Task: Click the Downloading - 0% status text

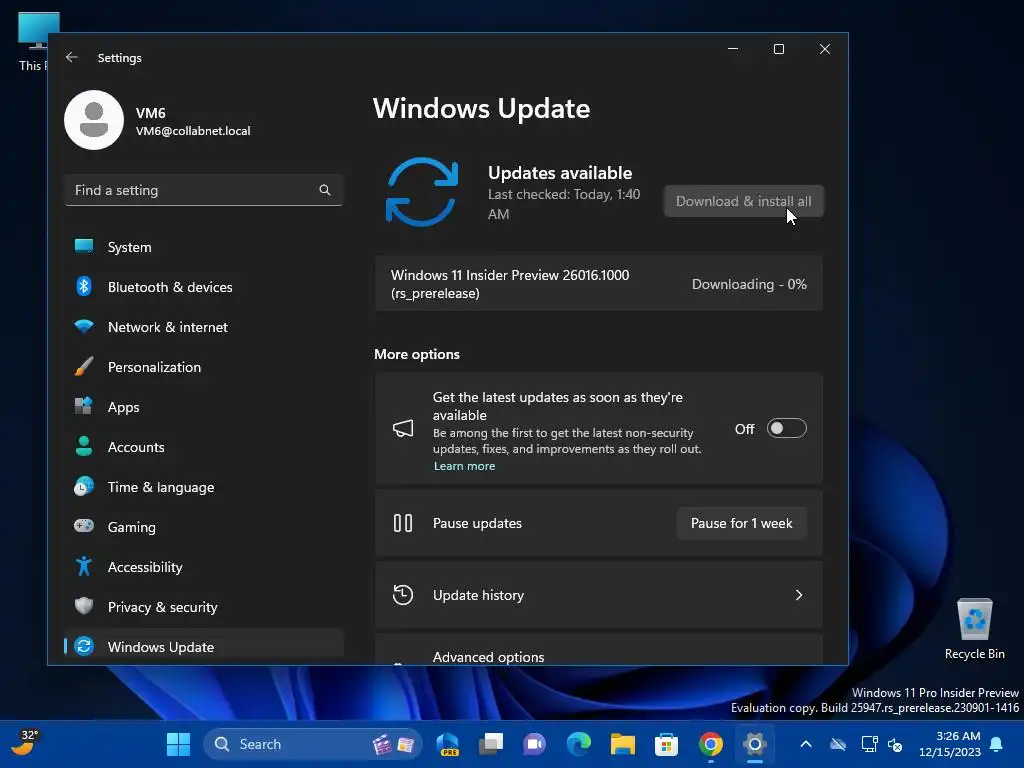Action: point(749,284)
